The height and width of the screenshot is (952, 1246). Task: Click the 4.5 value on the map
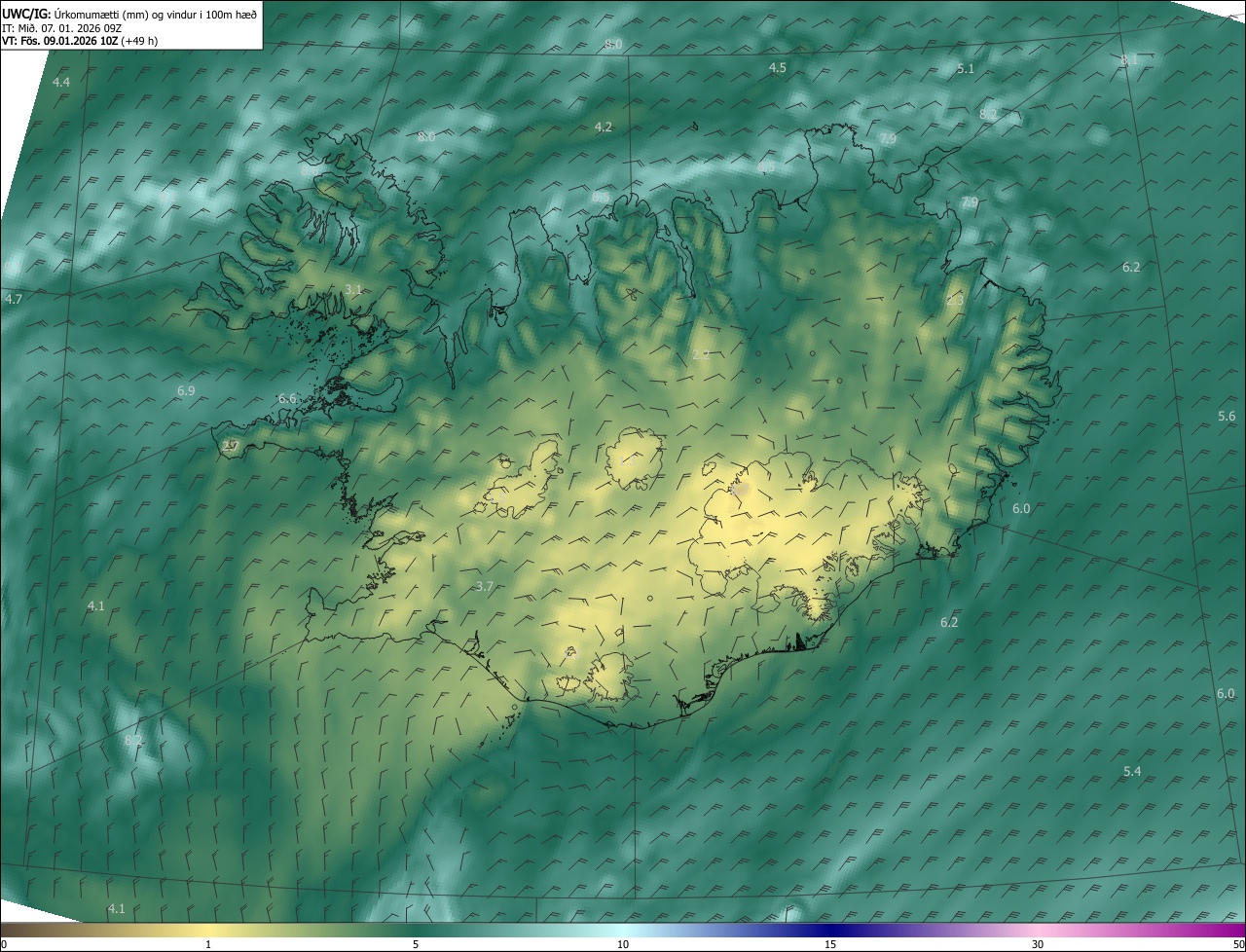click(x=777, y=68)
